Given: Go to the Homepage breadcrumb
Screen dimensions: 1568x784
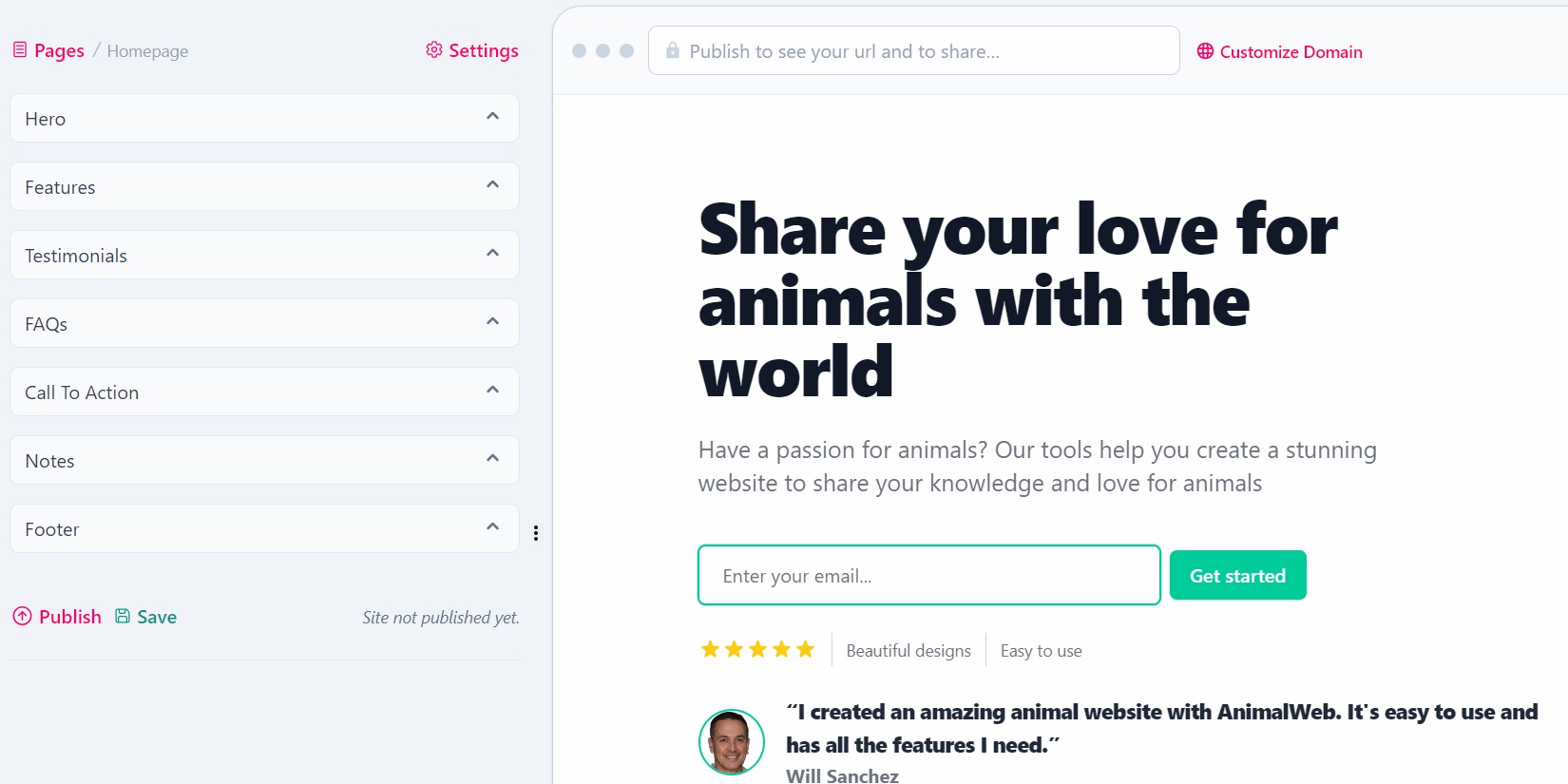Looking at the screenshot, I should [147, 51].
